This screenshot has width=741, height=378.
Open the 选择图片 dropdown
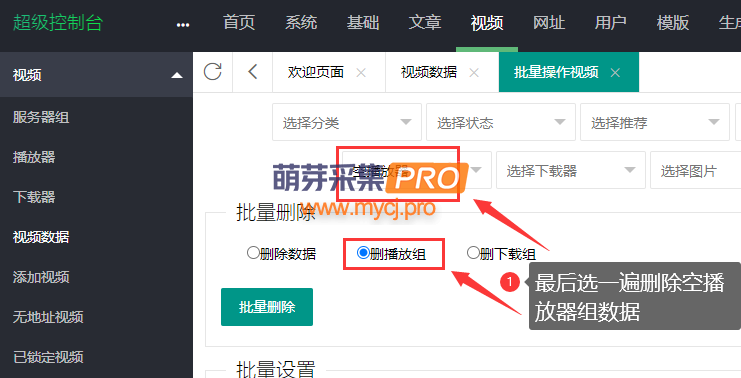point(696,170)
